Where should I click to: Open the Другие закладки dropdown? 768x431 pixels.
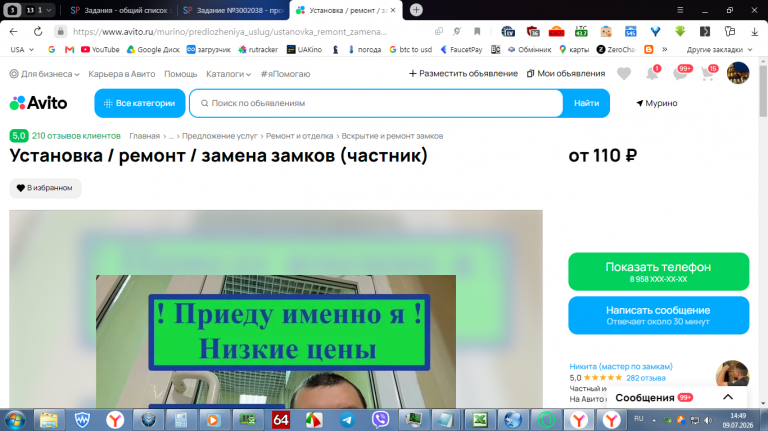719,49
